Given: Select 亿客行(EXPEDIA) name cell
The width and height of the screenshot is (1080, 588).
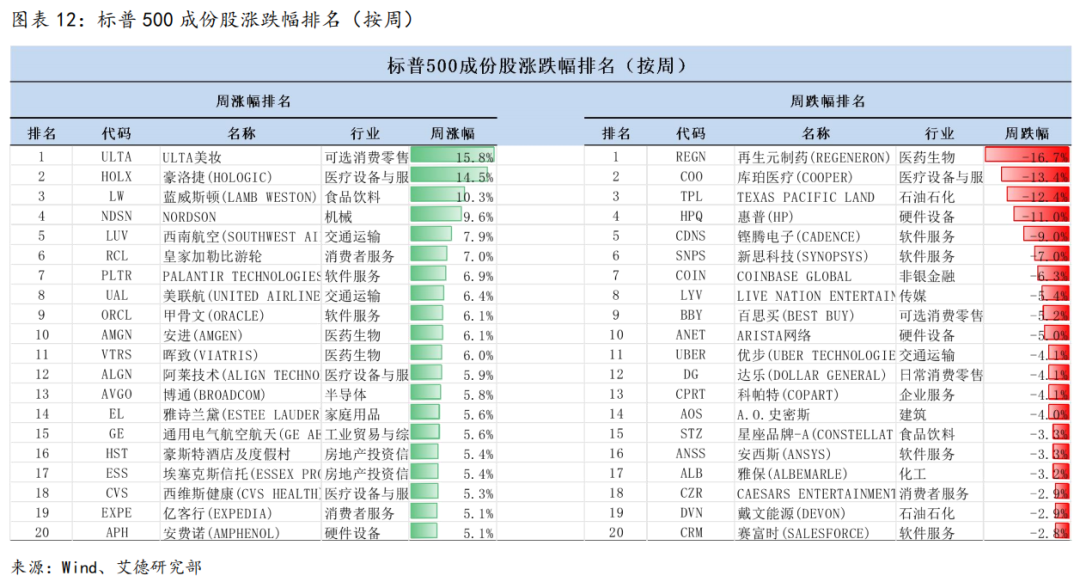Looking at the screenshot, I should click(x=217, y=514).
